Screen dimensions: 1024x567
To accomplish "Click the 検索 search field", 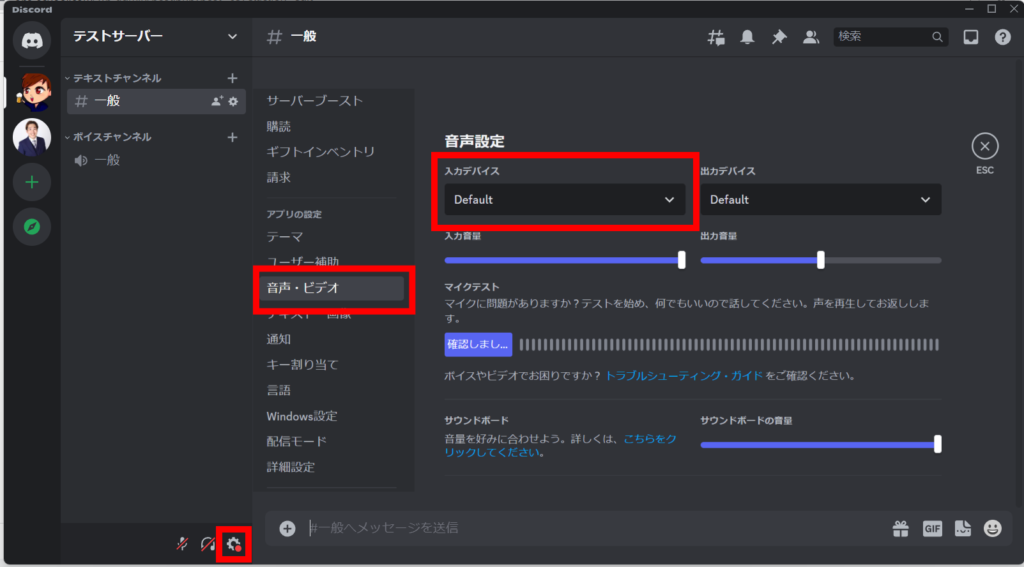I will [891, 37].
